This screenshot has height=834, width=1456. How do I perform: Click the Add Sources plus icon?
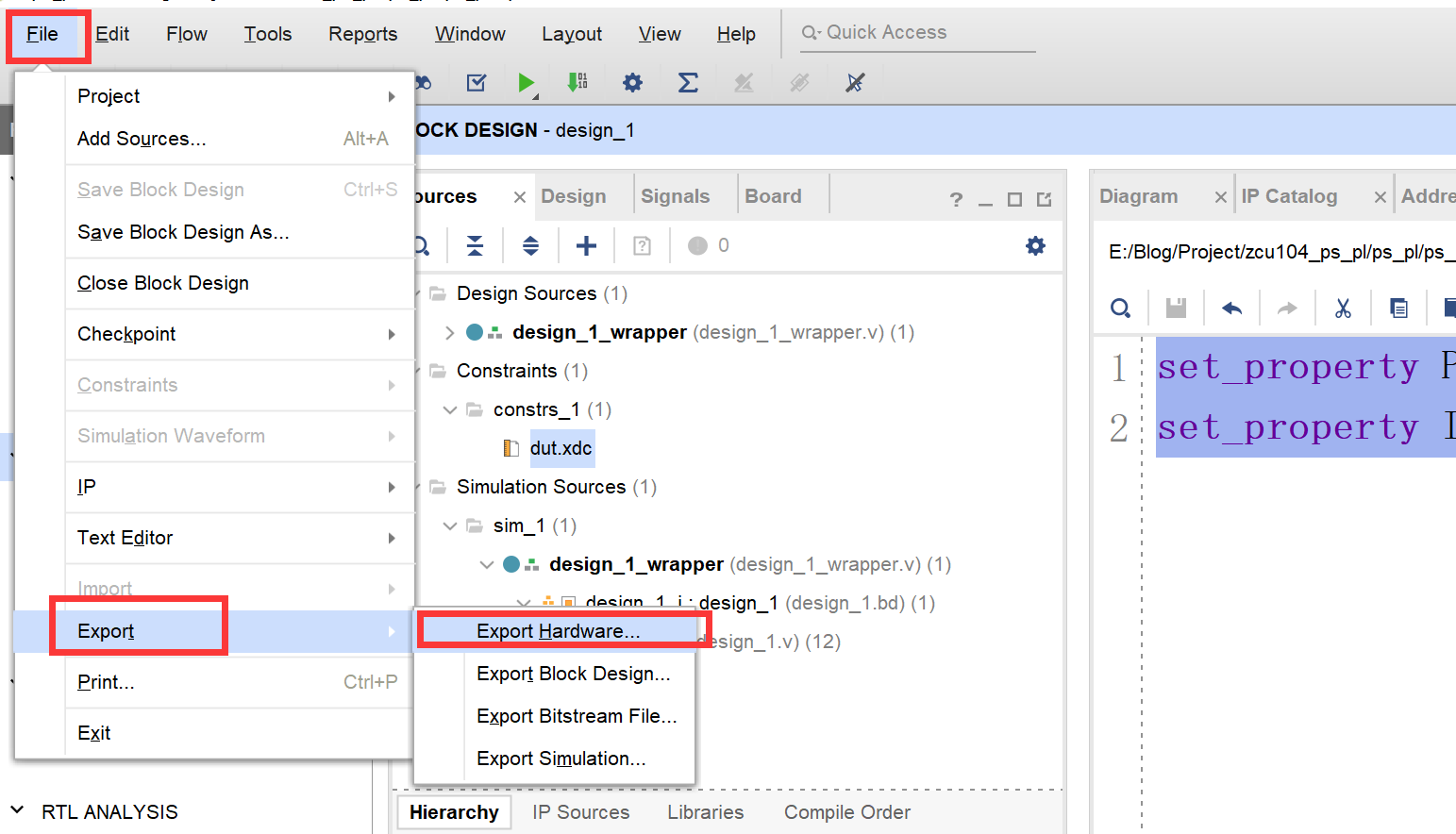click(x=586, y=246)
